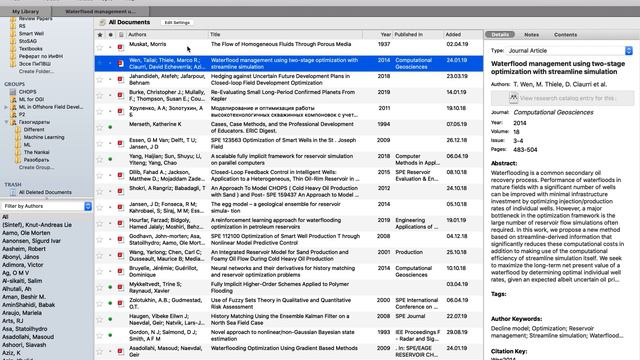Image resolution: width=640 pixels, height=360 pixels.
Task: Sort documents by Year column
Action: coord(378,35)
